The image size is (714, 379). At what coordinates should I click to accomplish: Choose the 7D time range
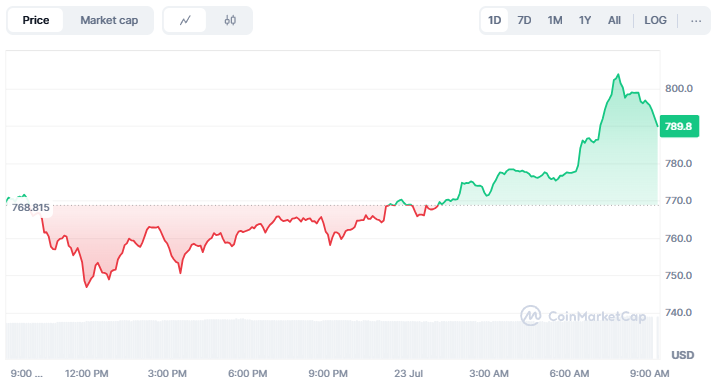[524, 20]
